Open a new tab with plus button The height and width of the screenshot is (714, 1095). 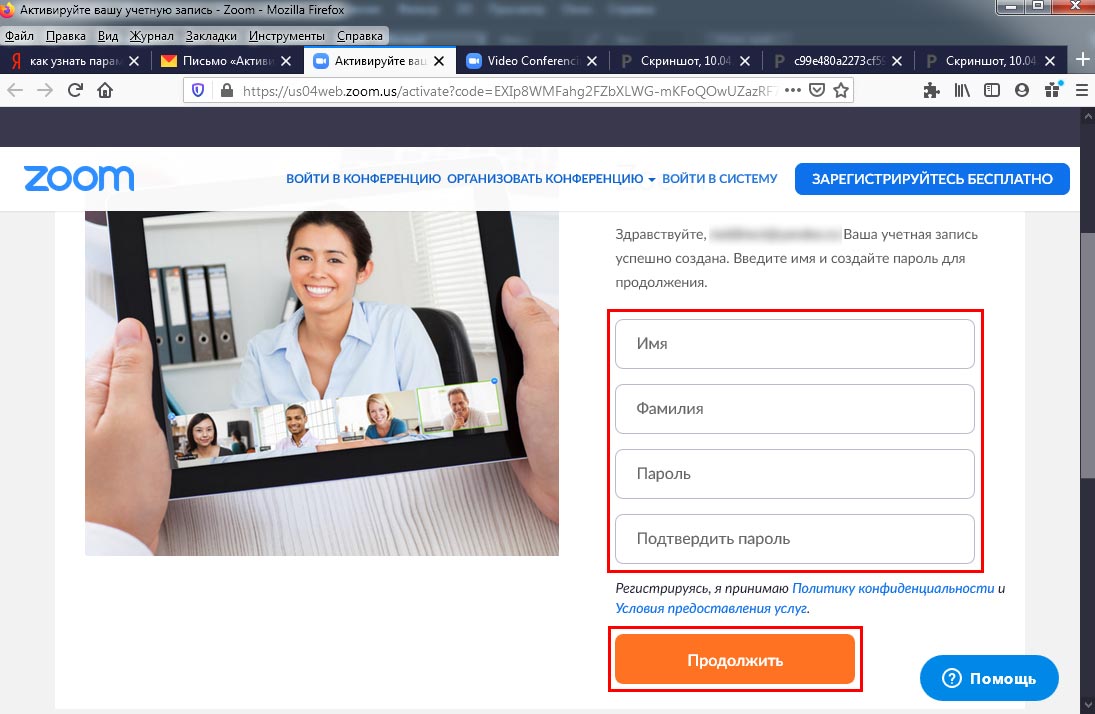(1081, 59)
